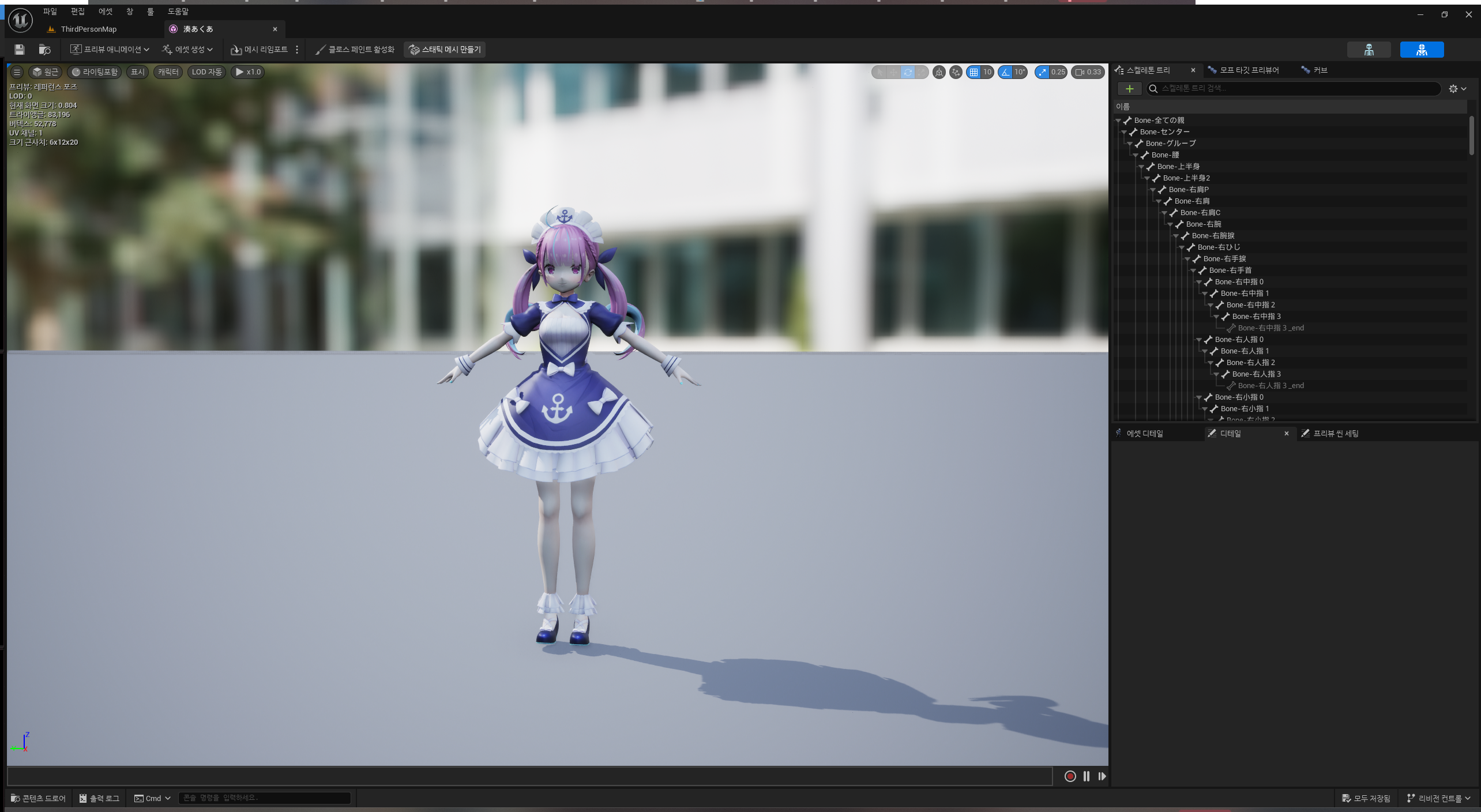
Task: Collapse the Bone-右中指 0 tree node
Action: (x=1199, y=282)
